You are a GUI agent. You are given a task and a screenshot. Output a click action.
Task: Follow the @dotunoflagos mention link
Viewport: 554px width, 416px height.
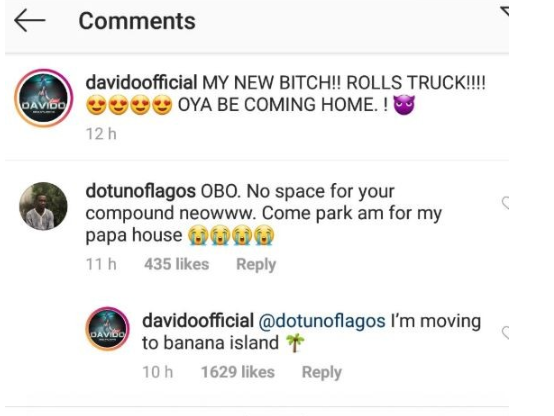click(x=322, y=321)
